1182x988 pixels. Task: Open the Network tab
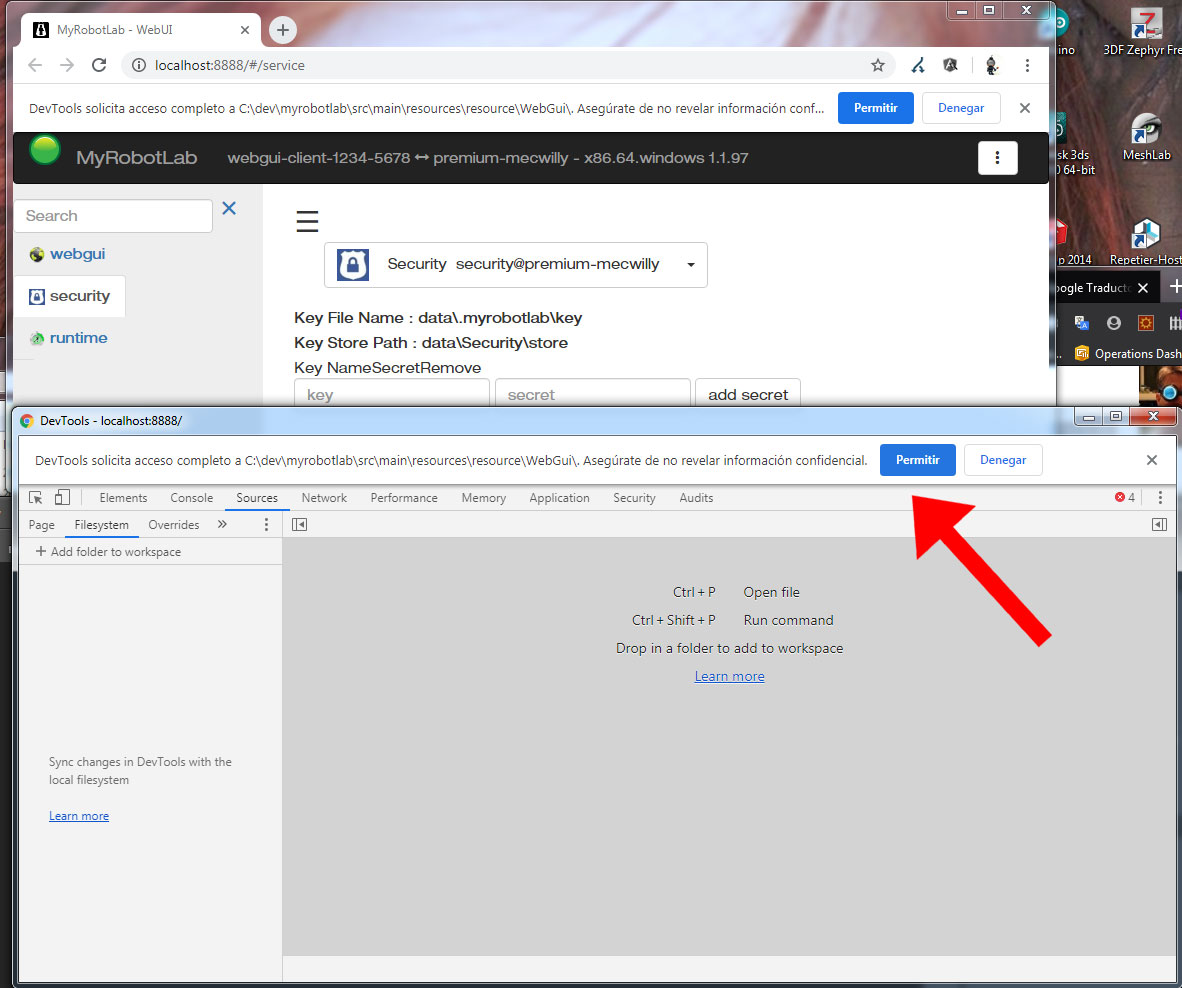pos(324,497)
